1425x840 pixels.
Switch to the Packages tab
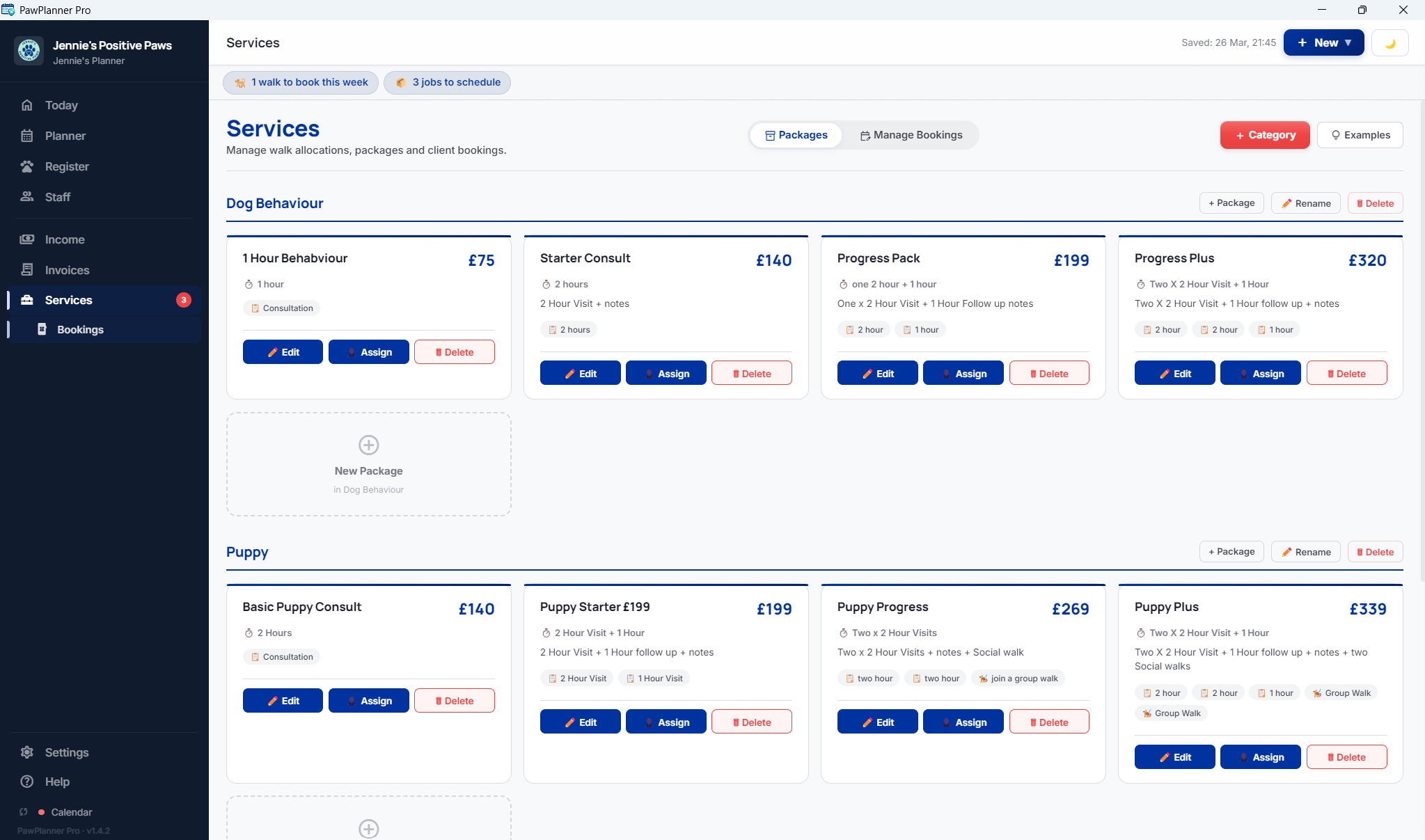pyautogui.click(x=796, y=135)
